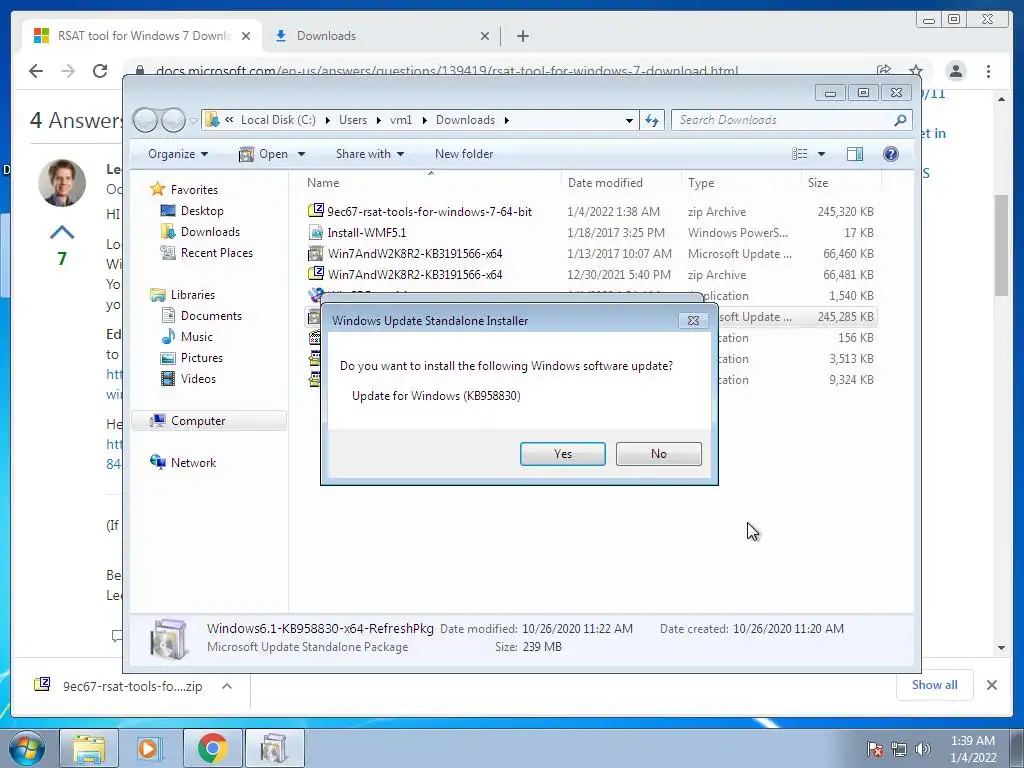Share this page icon in Chrome
The image size is (1024, 768).
tap(884, 71)
